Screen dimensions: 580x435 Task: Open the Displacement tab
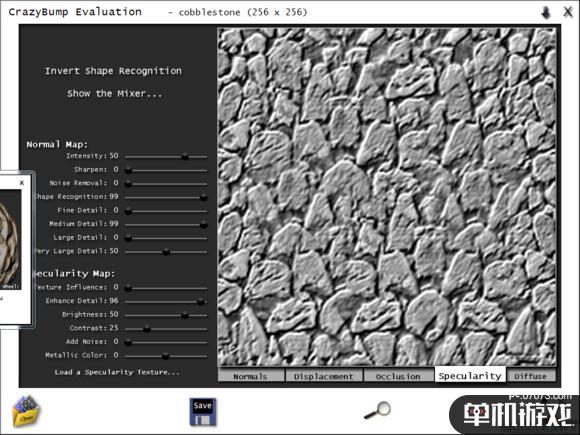point(324,376)
